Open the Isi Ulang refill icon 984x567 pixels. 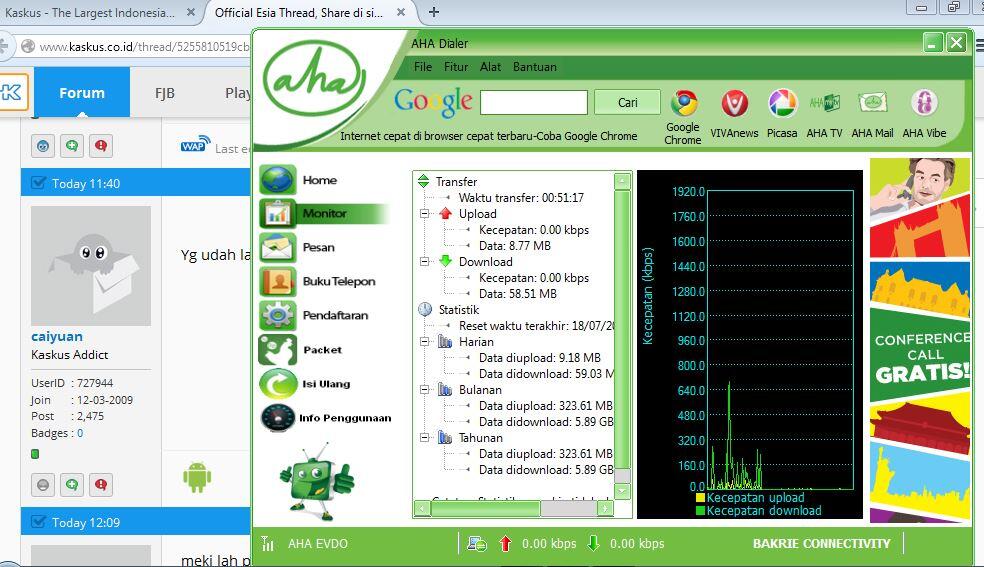point(277,384)
